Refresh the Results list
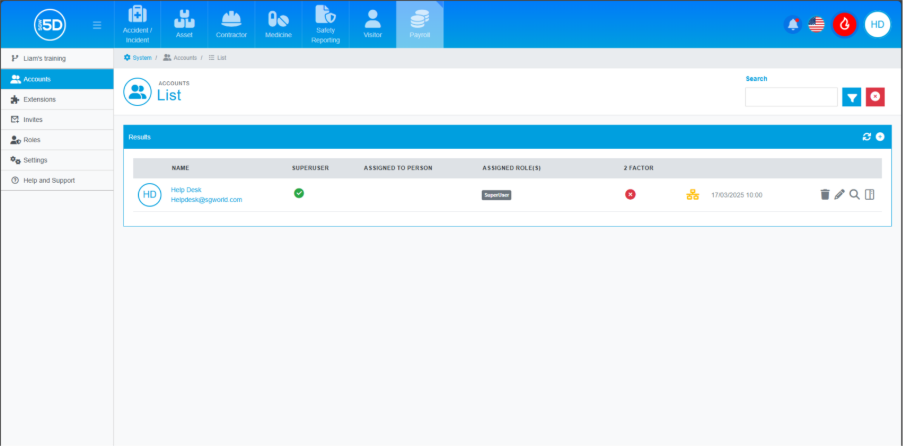 pyautogui.click(x=867, y=137)
